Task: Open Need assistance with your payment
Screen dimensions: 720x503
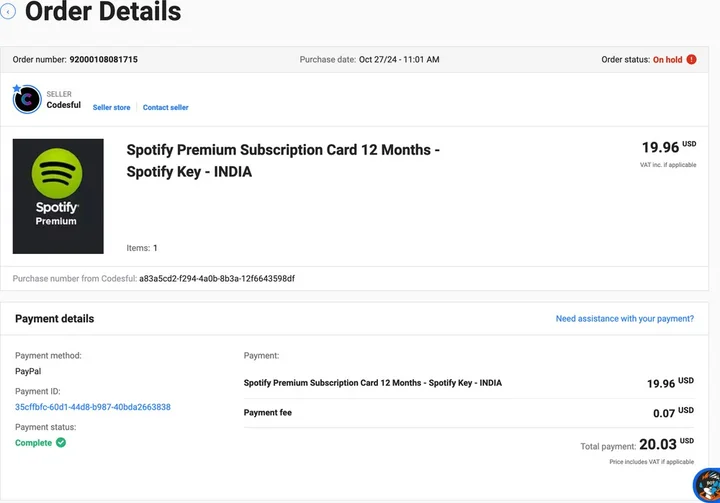Action: pyautogui.click(x=624, y=319)
